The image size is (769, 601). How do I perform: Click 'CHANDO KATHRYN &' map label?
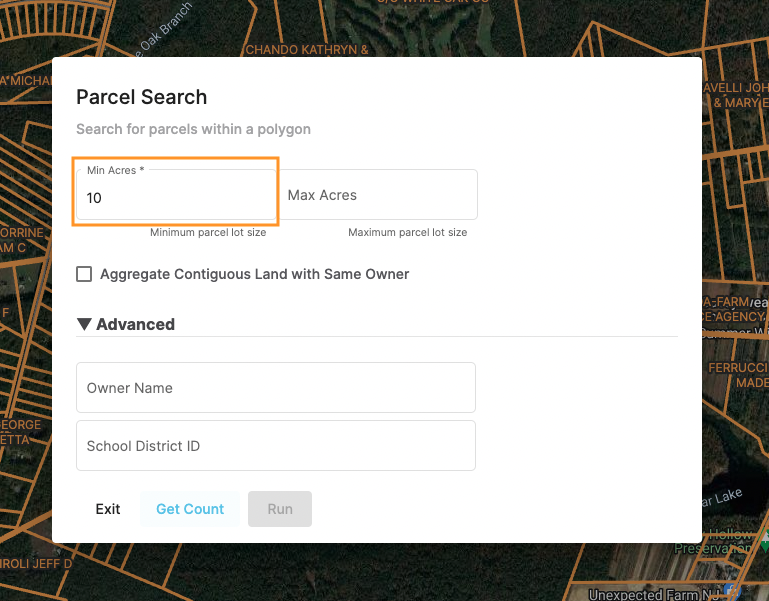click(307, 50)
